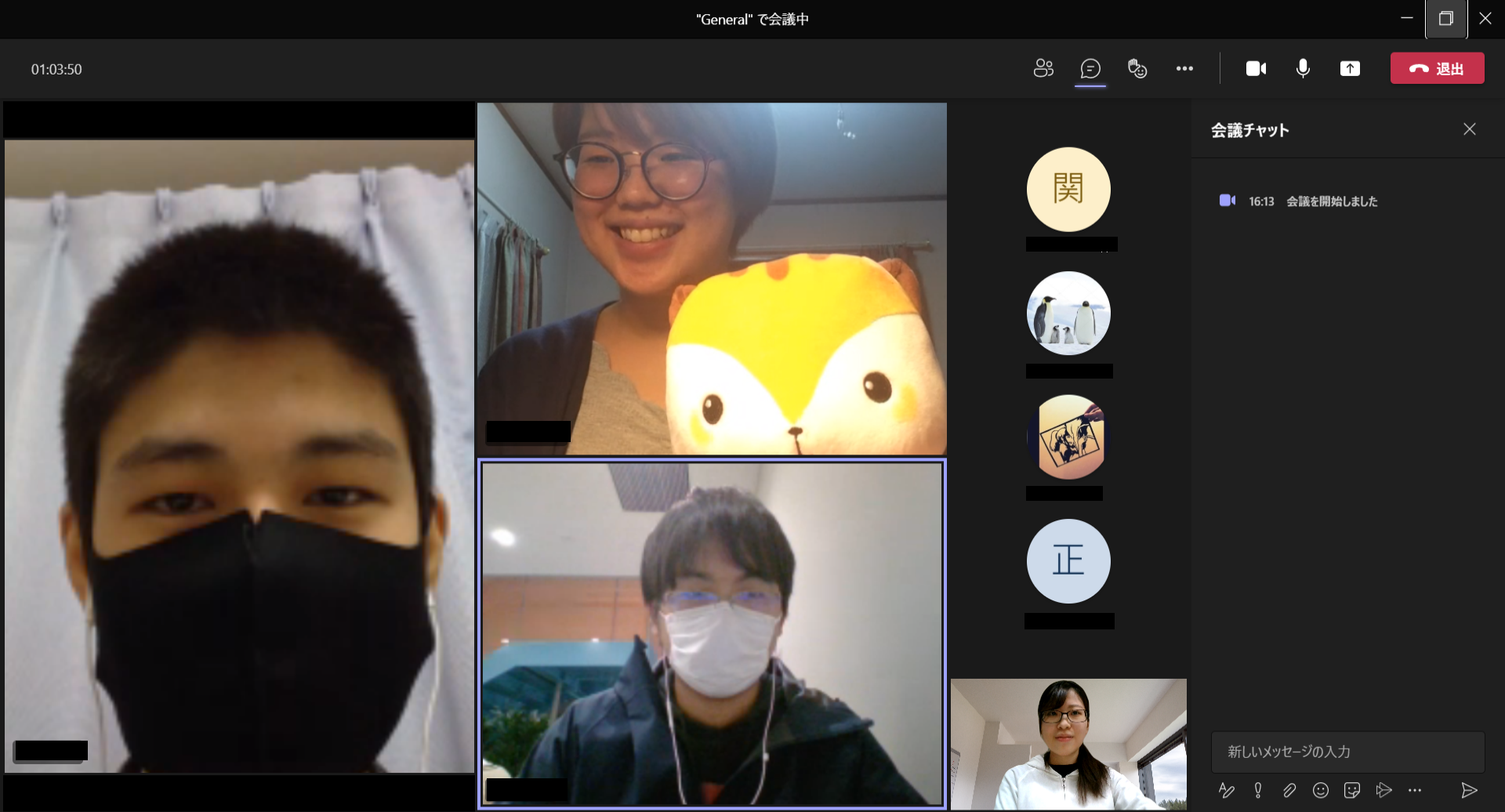Toggle the camera off
Image resolution: width=1505 pixels, height=812 pixels.
click(x=1255, y=68)
